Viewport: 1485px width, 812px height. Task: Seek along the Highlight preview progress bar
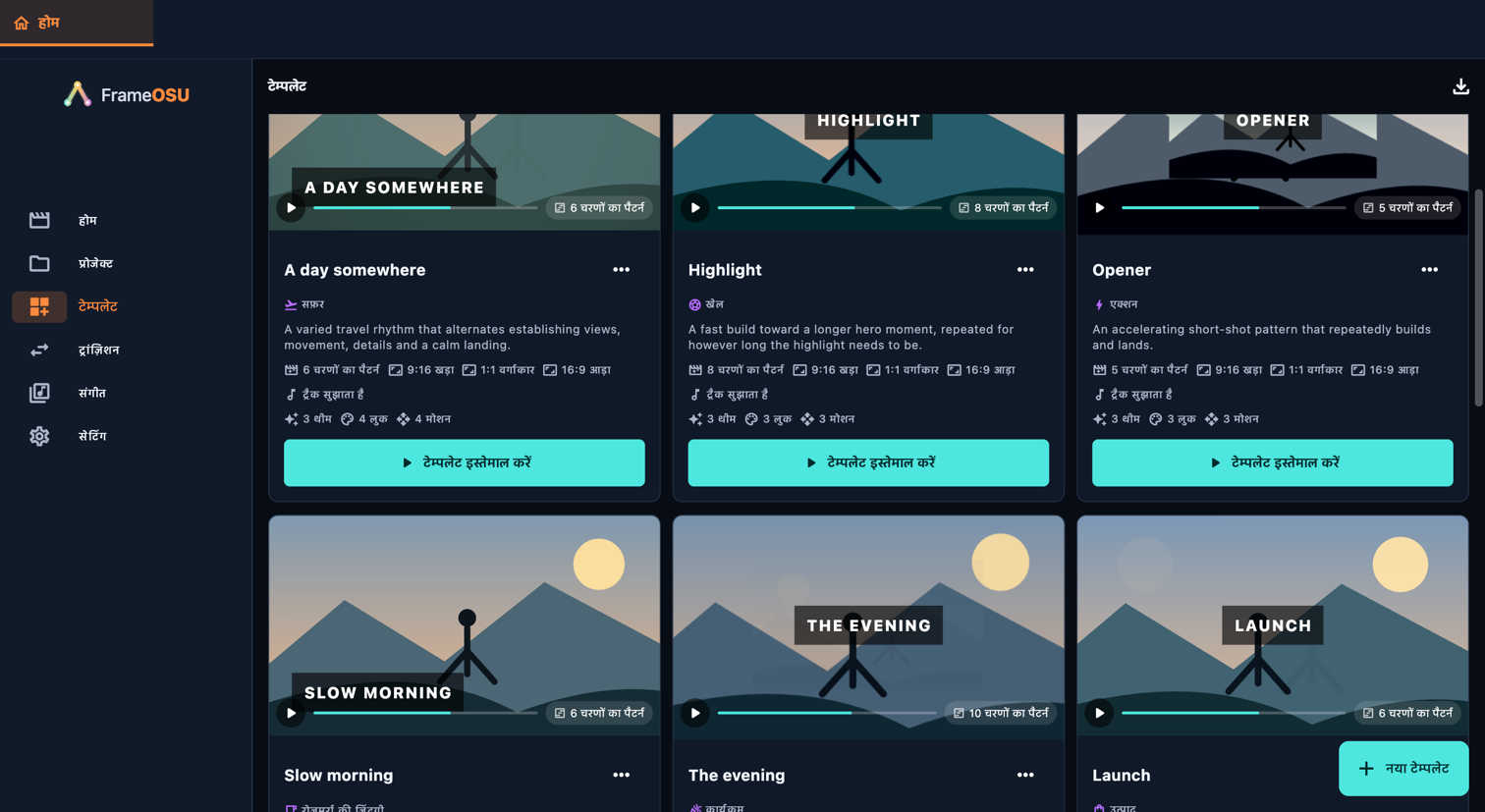(x=829, y=208)
